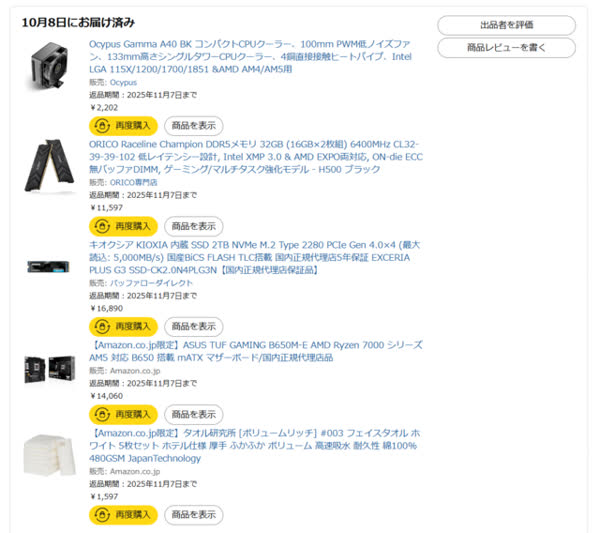The width and height of the screenshot is (600, 533).
Task: Click buy-again for ASUS TUF B650M-E motherboard
Action: (x=123, y=414)
